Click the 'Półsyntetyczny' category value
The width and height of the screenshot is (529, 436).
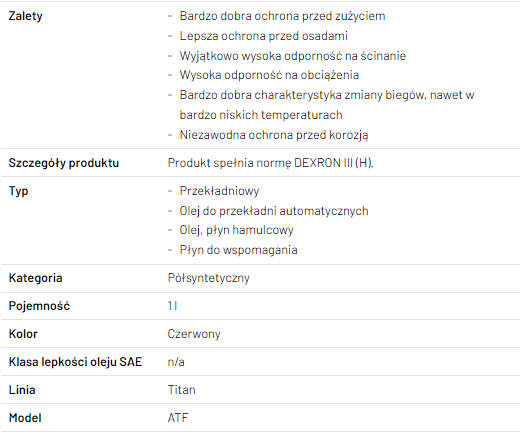tap(209, 278)
